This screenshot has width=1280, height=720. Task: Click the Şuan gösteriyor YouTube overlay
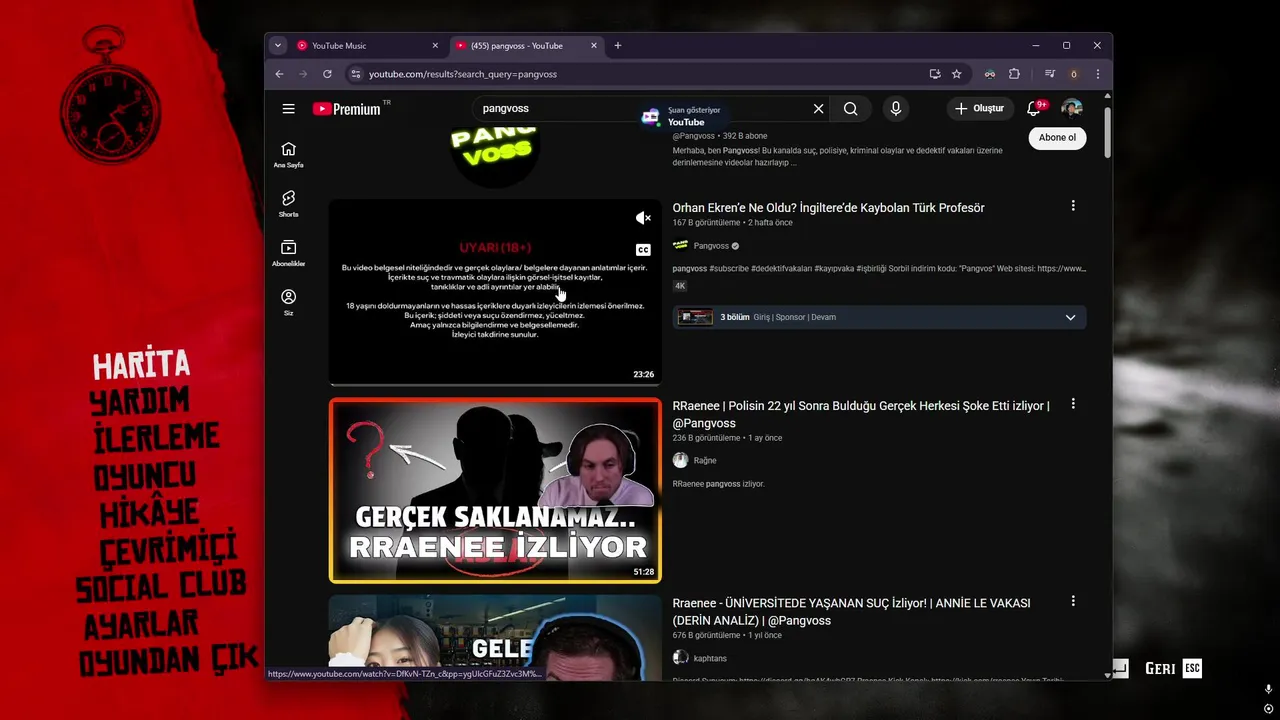(685, 116)
